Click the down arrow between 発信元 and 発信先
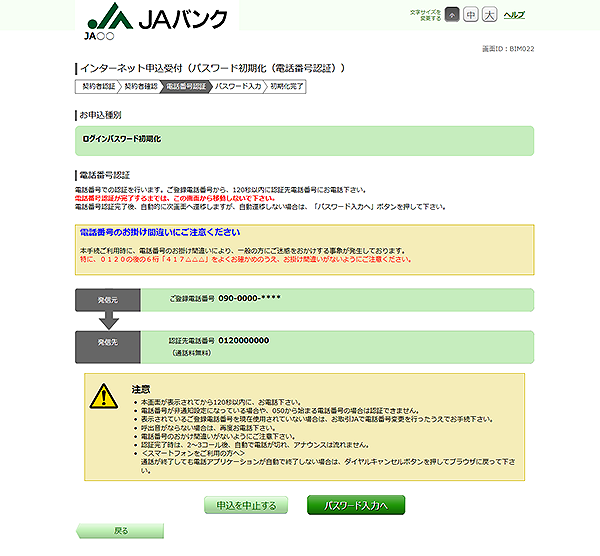Viewport: 600px width, 556px height. [x=109, y=320]
